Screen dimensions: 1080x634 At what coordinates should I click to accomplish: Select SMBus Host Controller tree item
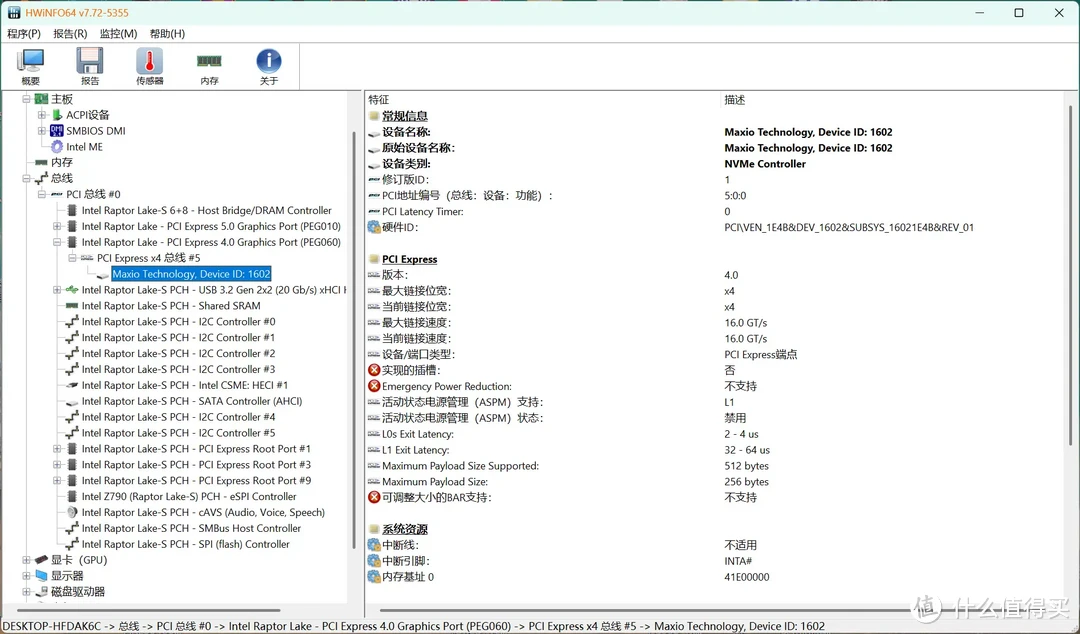click(x=191, y=528)
